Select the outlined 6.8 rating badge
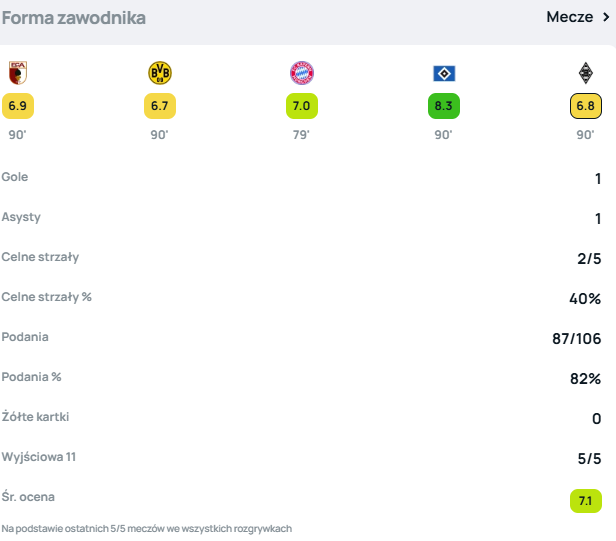 (x=585, y=105)
